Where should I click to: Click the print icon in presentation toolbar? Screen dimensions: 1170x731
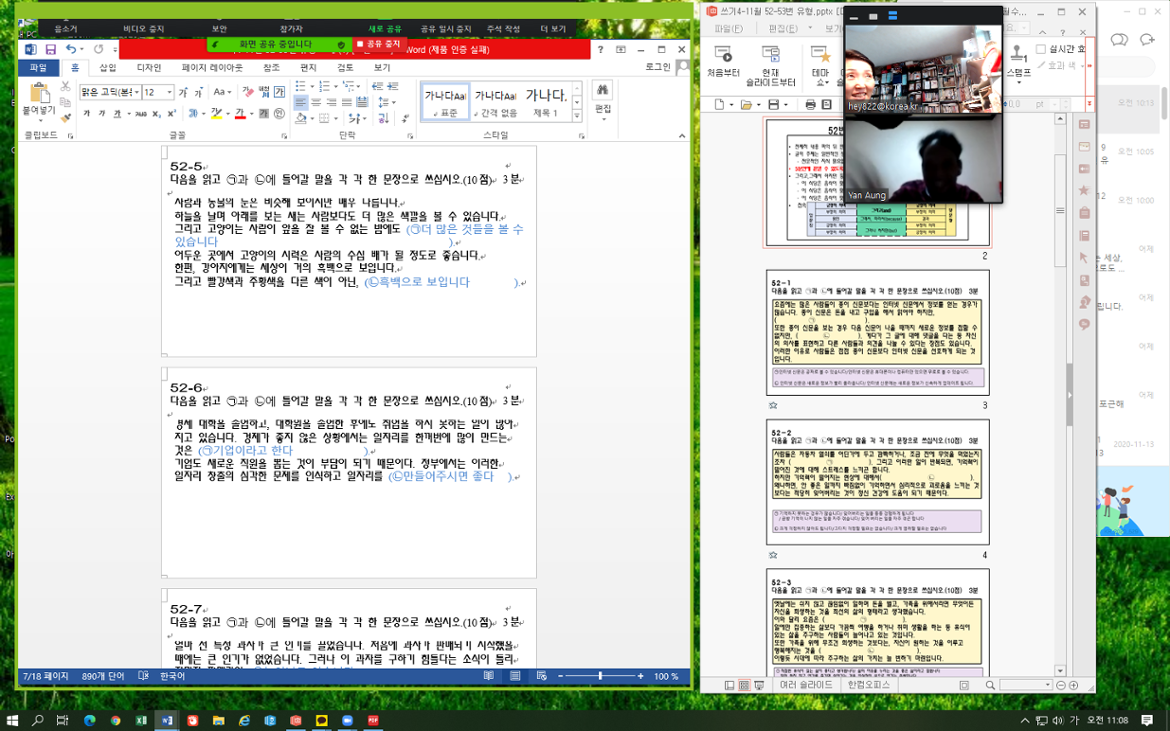pyautogui.click(x=810, y=104)
